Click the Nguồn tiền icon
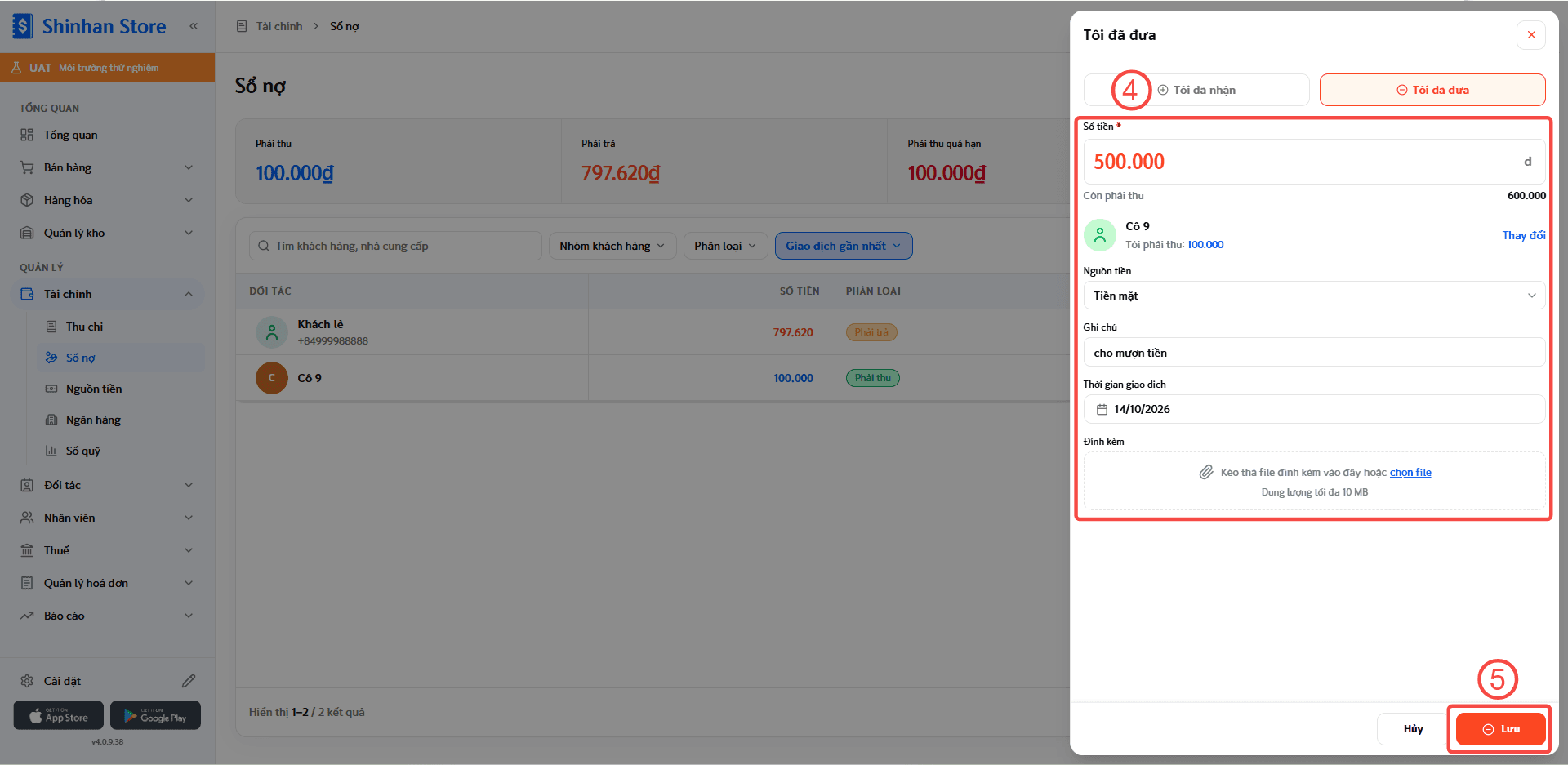This screenshot has width=1568, height=765. [51, 389]
